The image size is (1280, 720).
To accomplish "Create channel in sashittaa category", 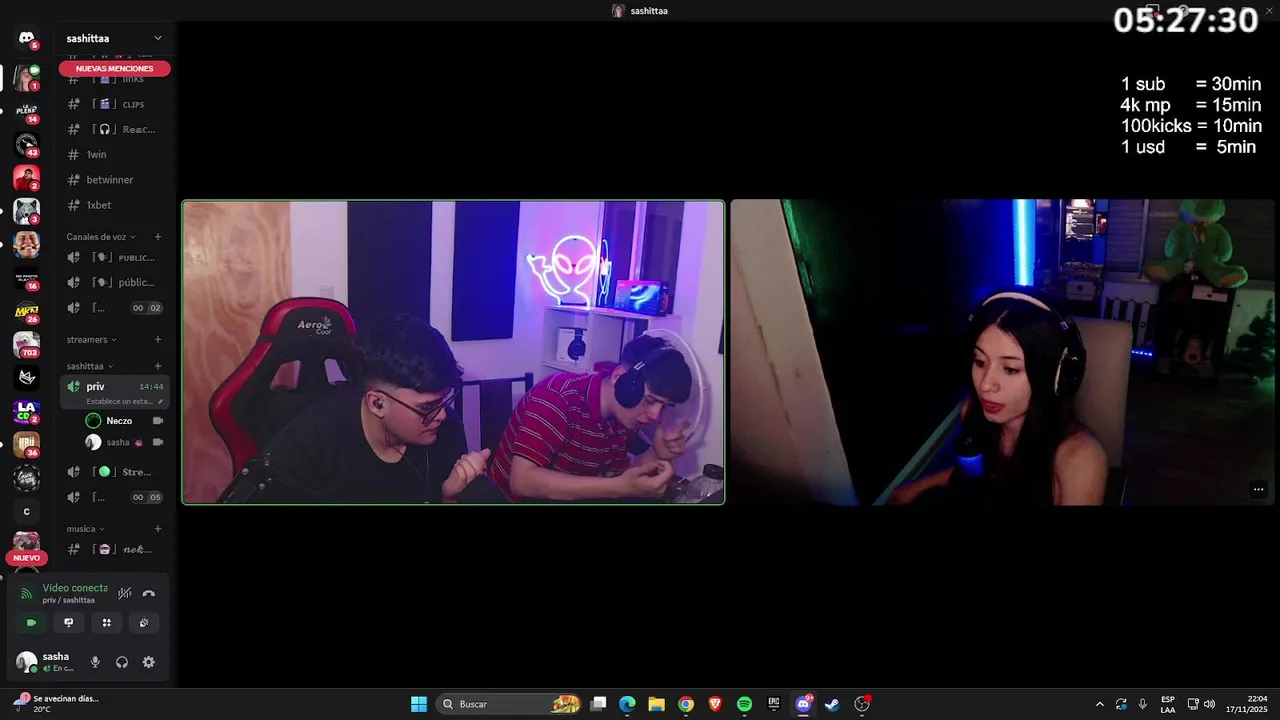I will point(158,366).
